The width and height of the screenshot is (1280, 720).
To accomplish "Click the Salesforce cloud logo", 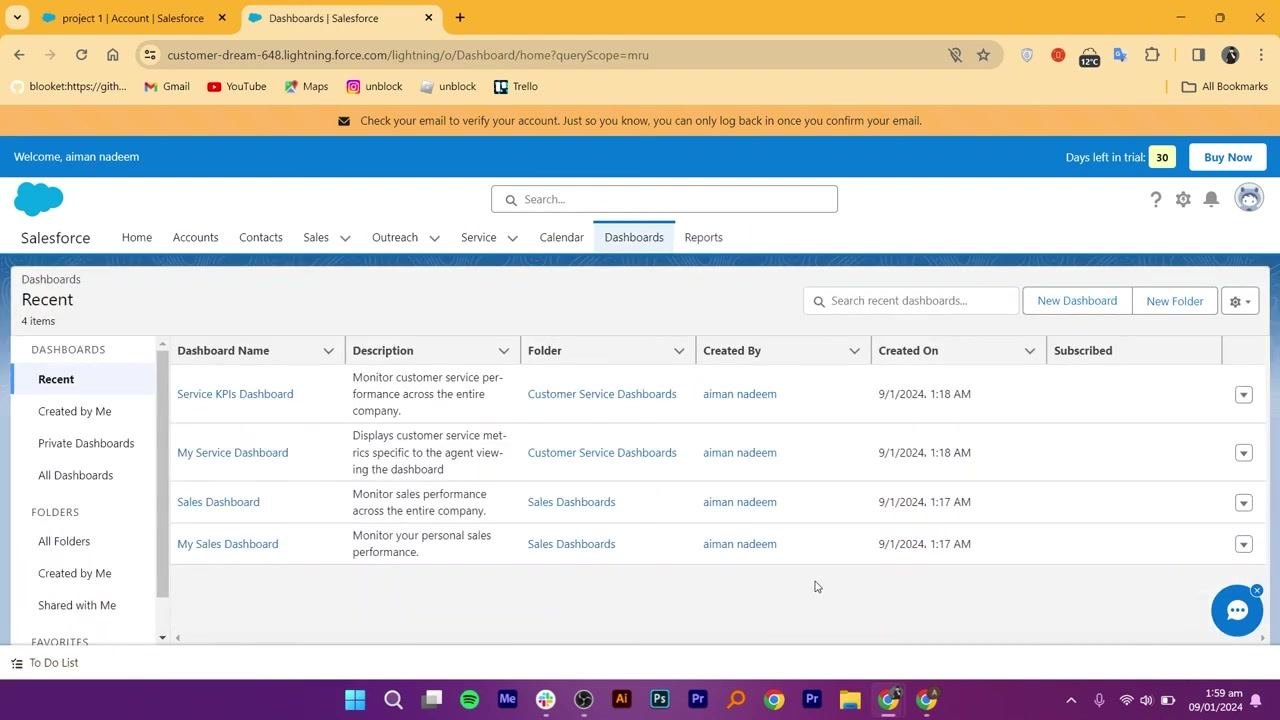I will [39, 199].
